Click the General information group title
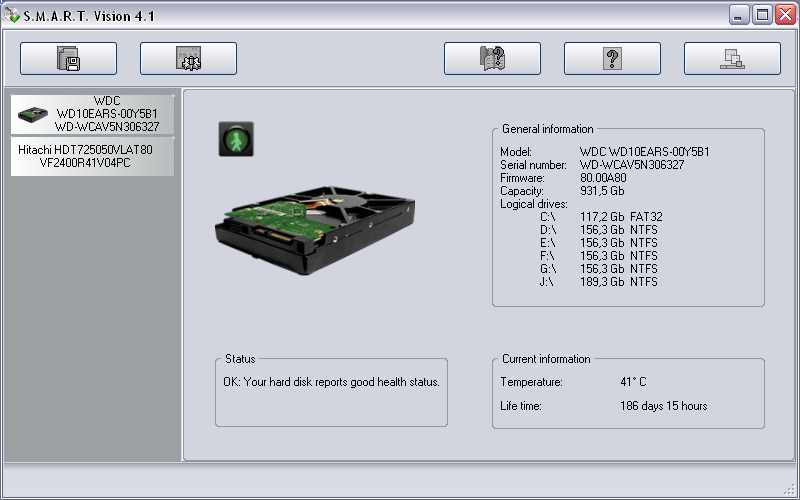 tap(547, 129)
